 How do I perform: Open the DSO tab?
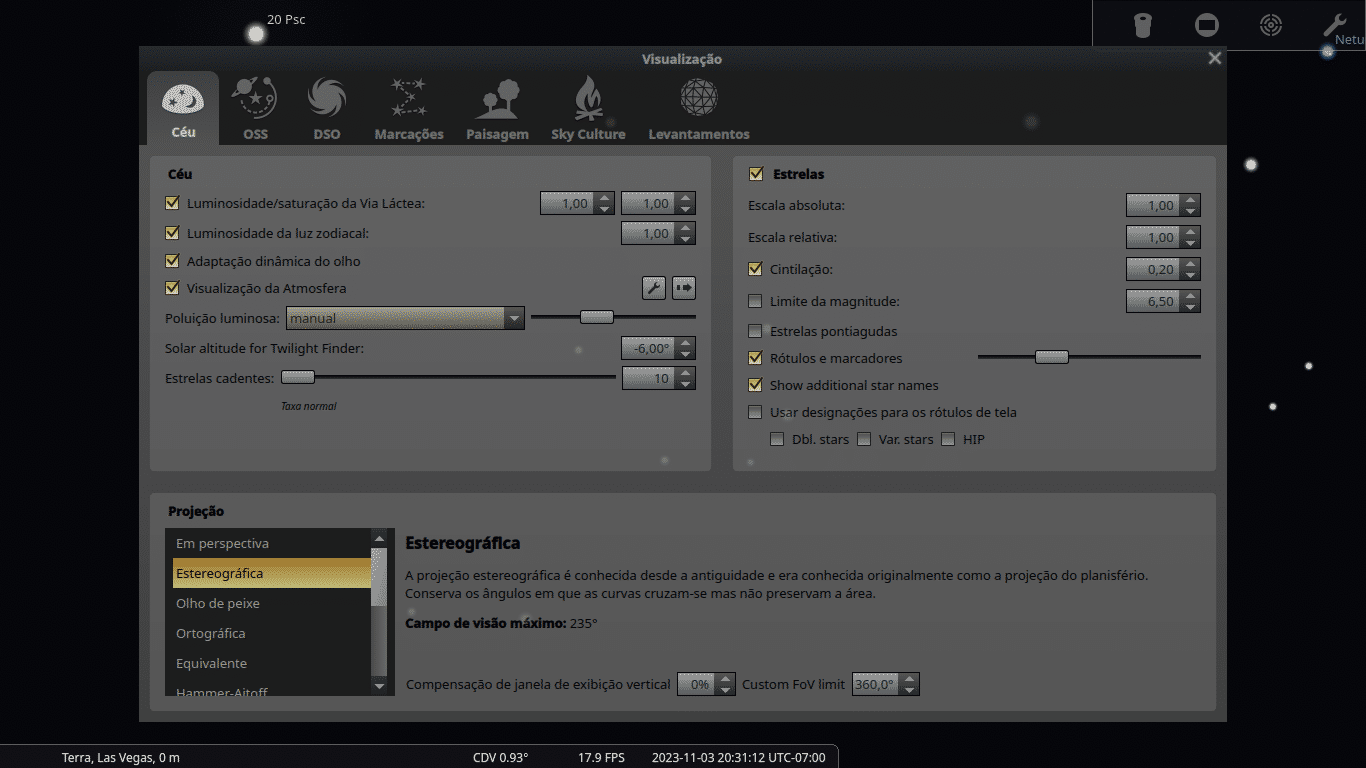pyautogui.click(x=327, y=109)
